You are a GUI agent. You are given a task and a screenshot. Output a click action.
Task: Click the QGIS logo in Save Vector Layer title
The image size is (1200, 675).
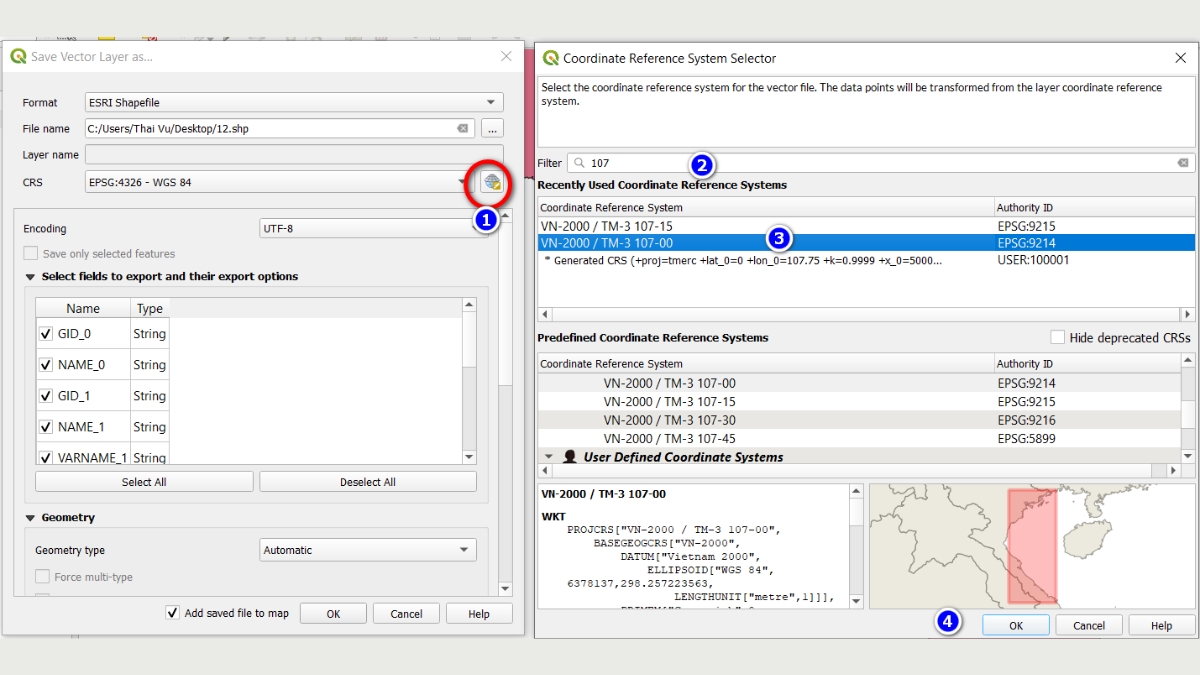(x=17, y=56)
